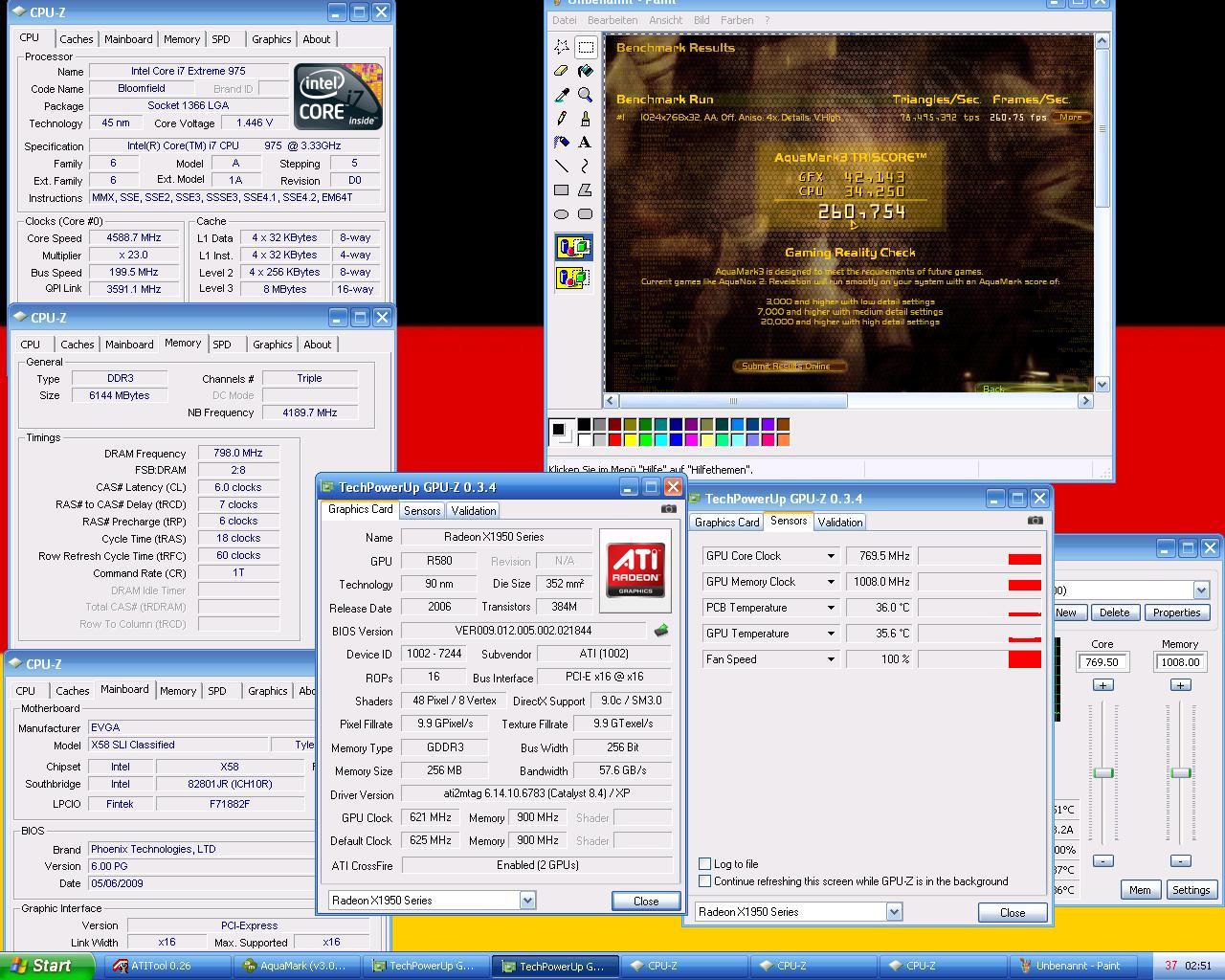This screenshot has width=1225, height=980.
Task: Select the Eraser tool in Paint
Action: pos(562,71)
